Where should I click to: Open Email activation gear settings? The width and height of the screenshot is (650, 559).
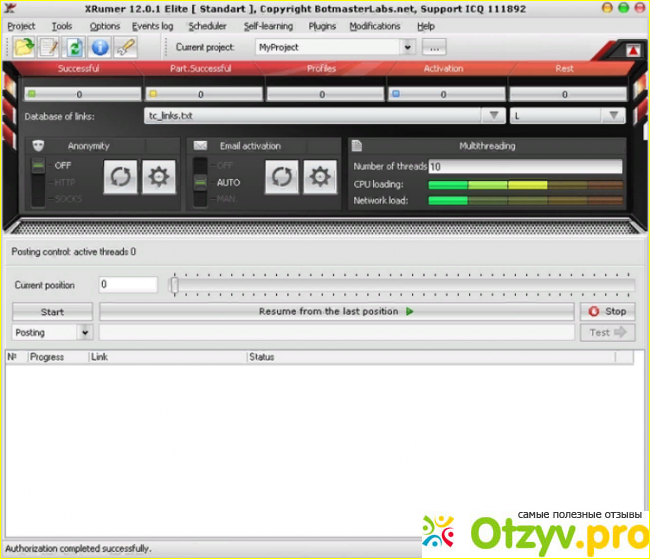(x=319, y=177)
